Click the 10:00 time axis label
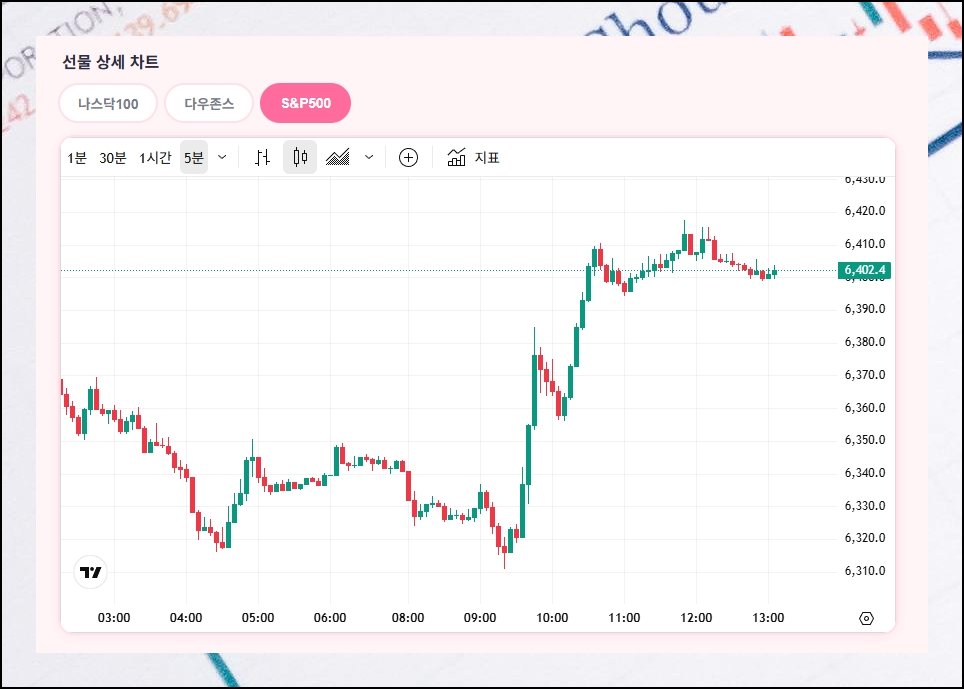964x689 pixels. point(552,618)
